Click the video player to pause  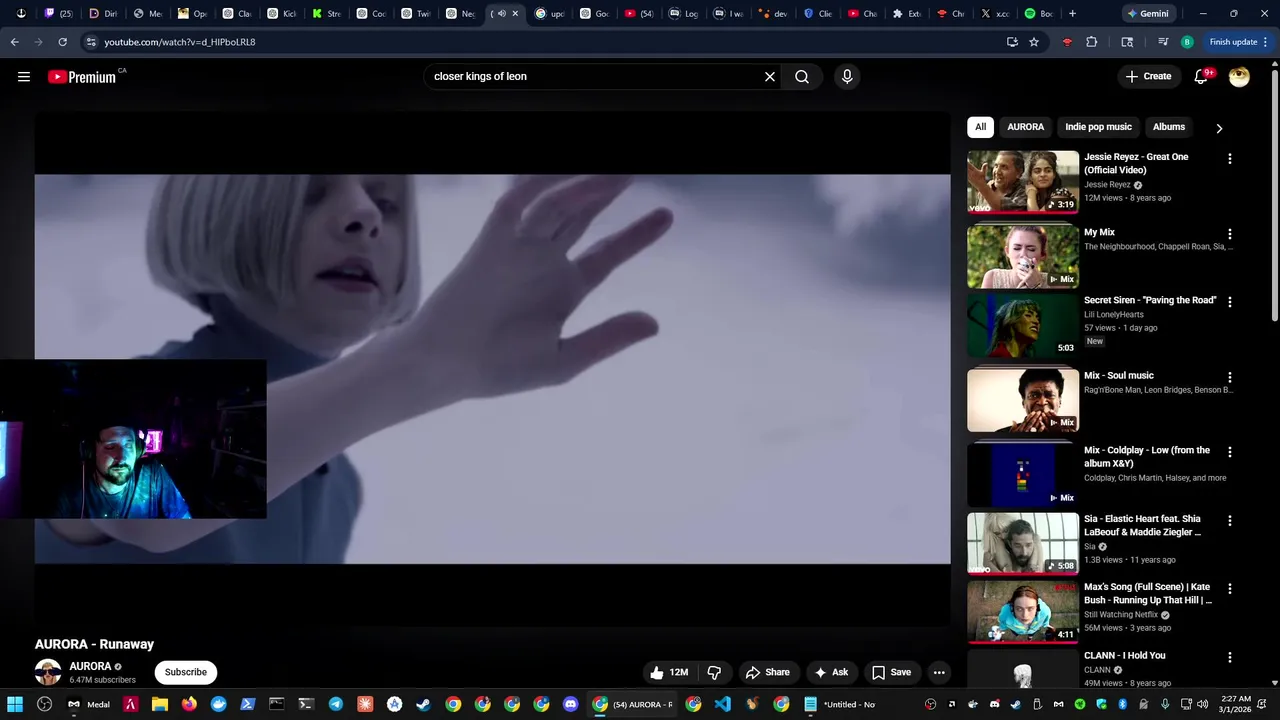[x=492, y=369]
